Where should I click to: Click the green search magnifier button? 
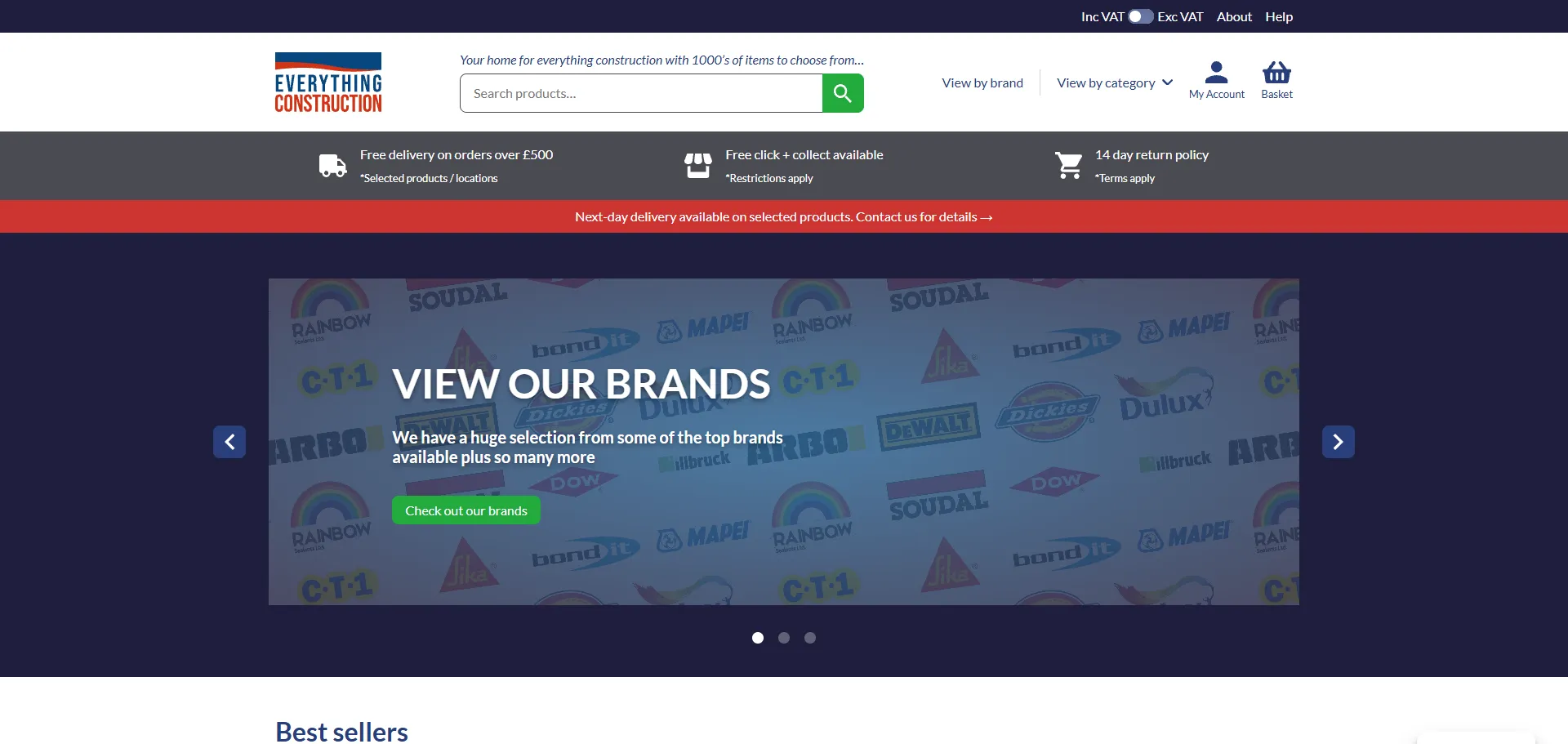(843, 93)
